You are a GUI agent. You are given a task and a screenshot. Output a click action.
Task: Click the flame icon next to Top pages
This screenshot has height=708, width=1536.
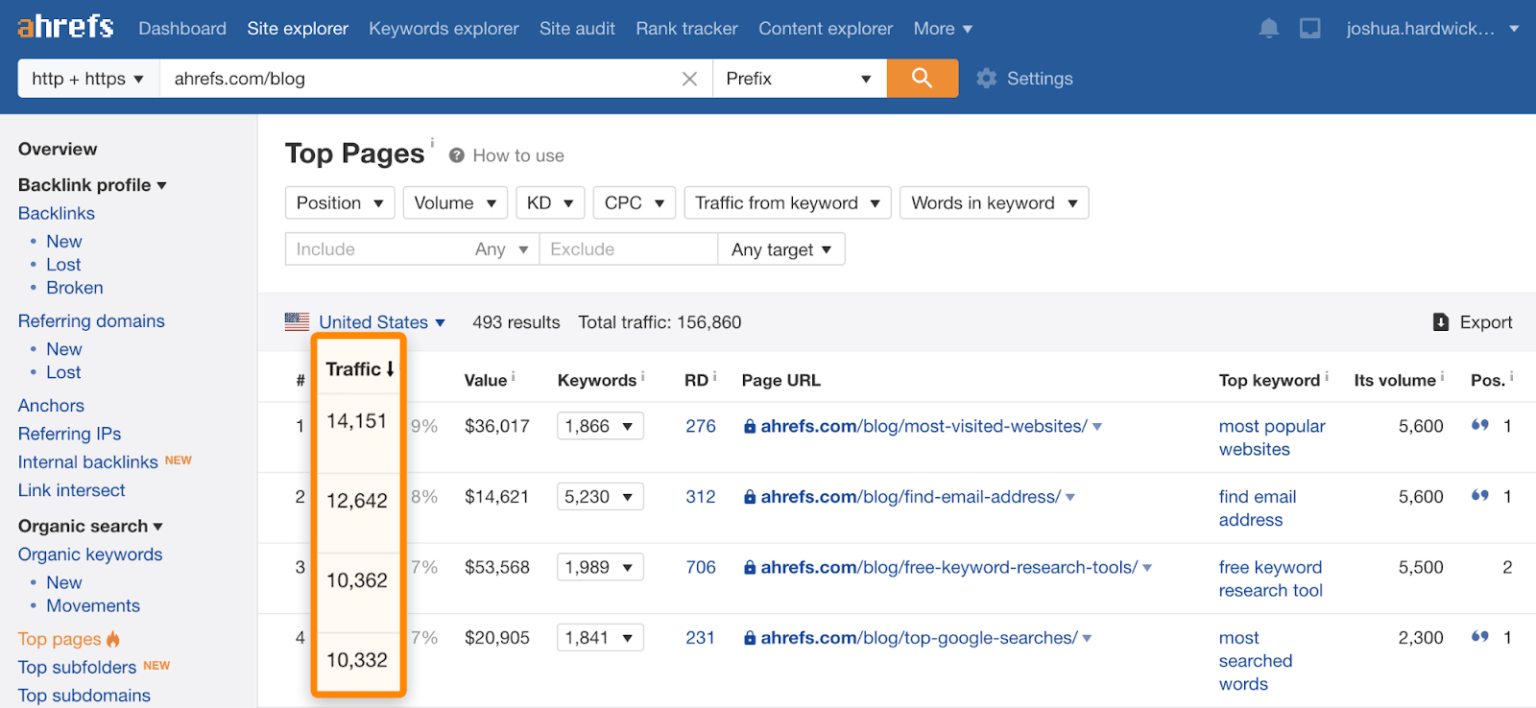[113, 639]
